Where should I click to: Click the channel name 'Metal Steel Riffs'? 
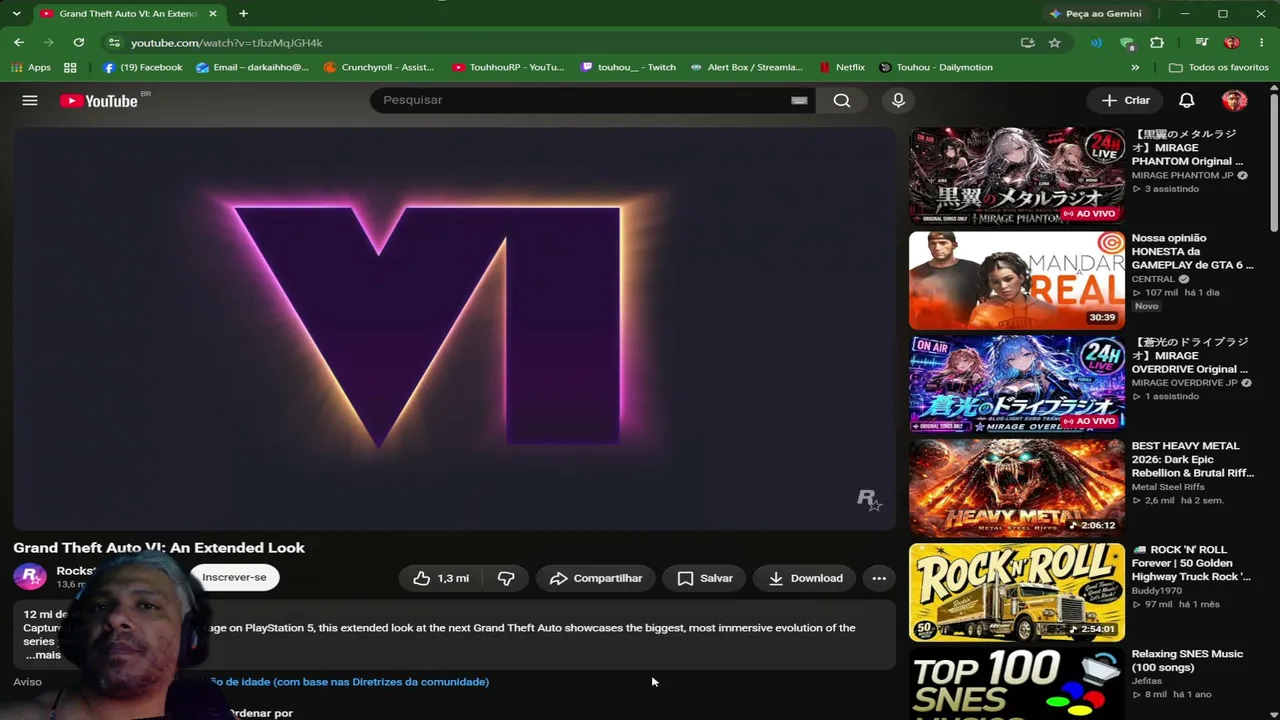pyautogui.click(x=1167, y=487)
